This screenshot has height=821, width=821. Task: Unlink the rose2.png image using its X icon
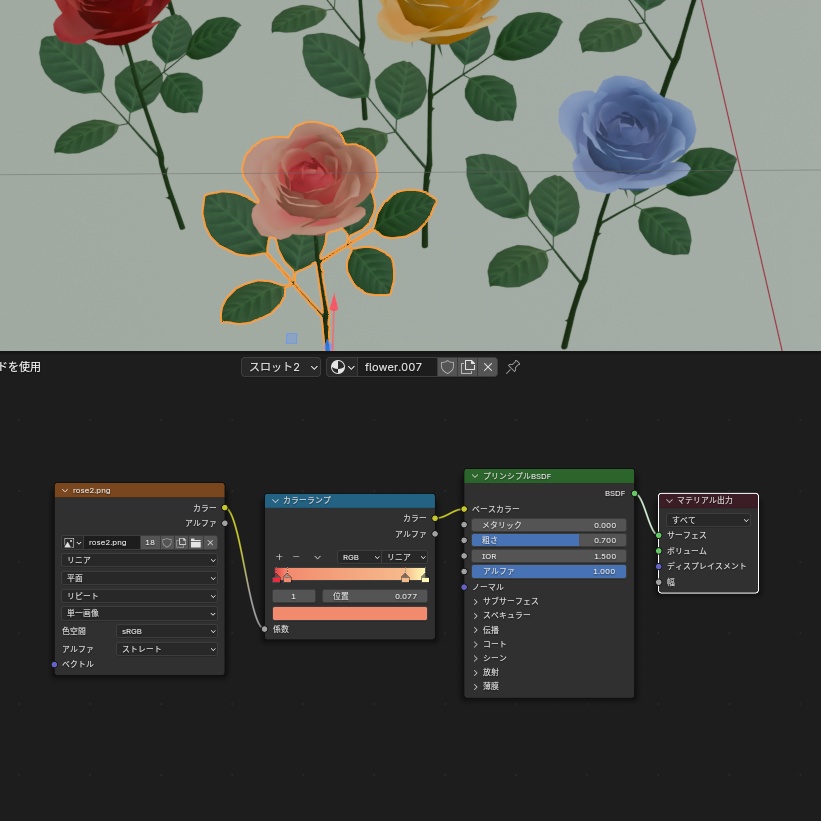pos(210,542)
